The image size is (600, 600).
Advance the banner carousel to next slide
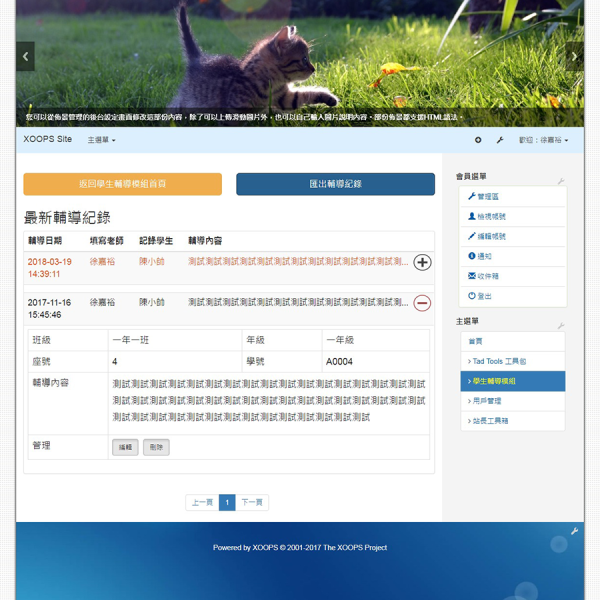click(574, 57)
